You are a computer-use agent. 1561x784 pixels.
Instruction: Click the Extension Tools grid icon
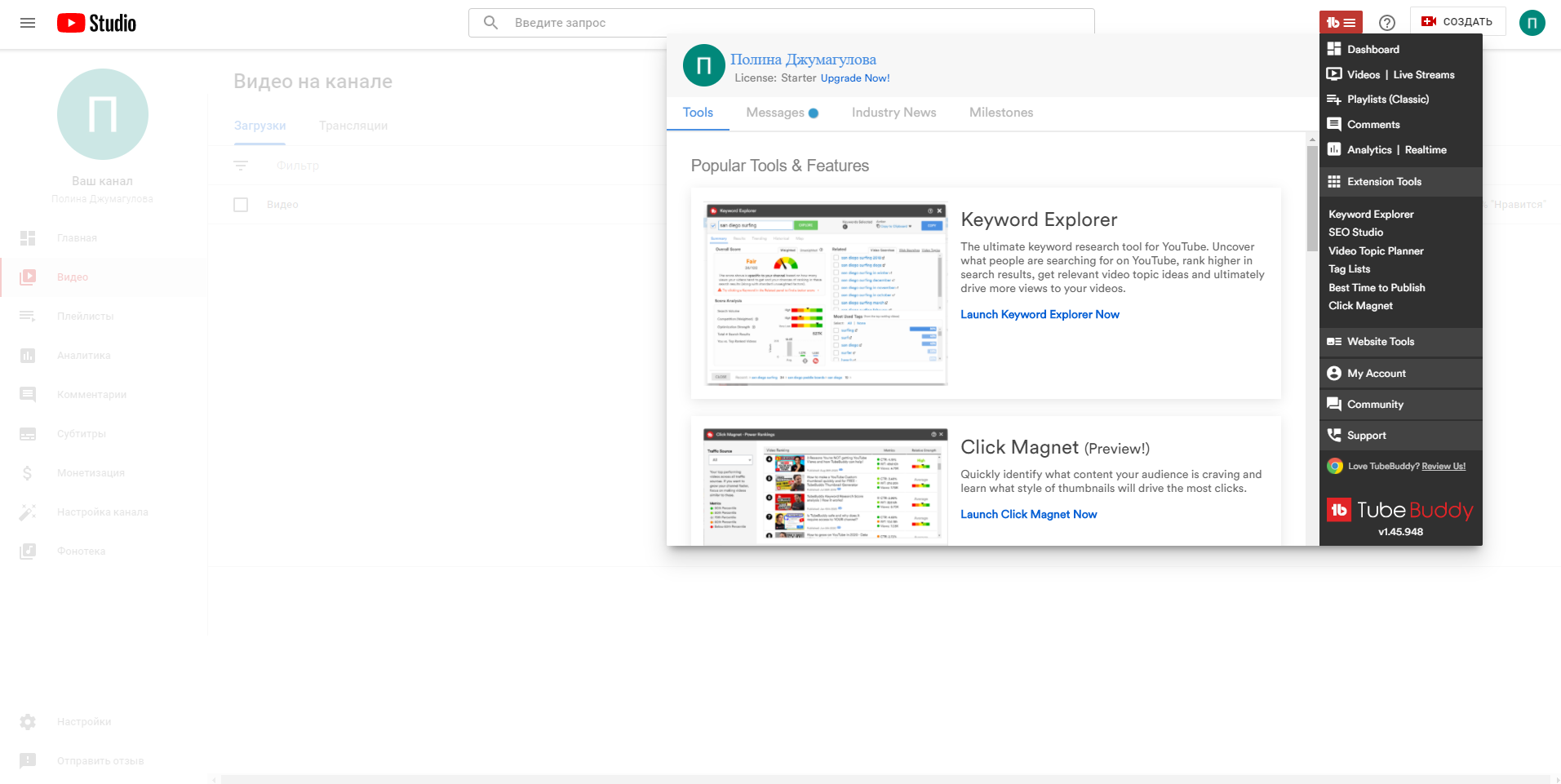point(1334,181)
